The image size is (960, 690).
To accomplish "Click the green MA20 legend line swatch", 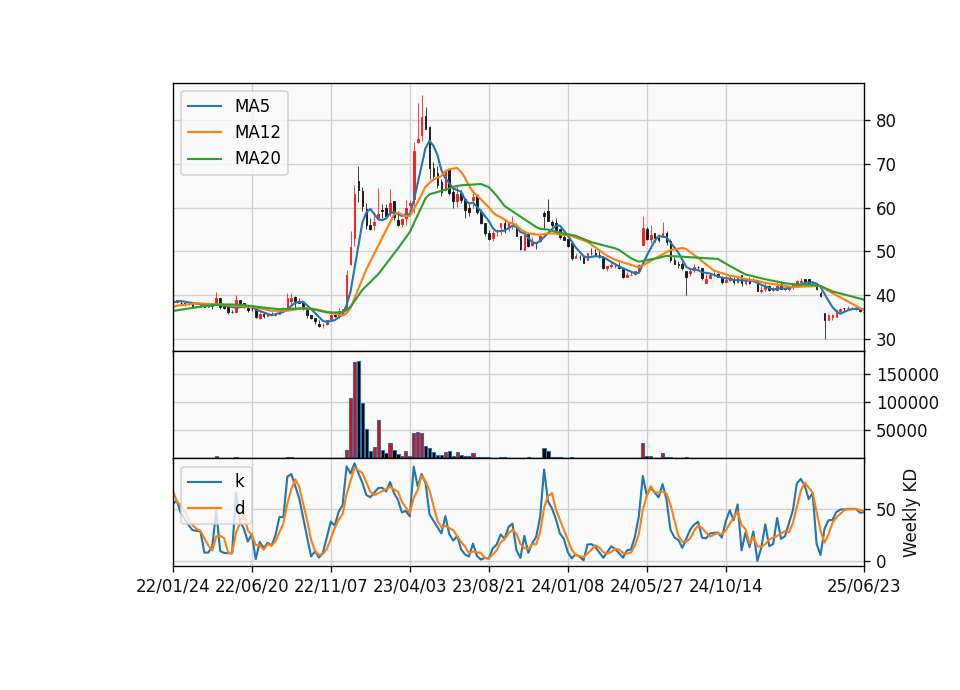I will point(204,159).
